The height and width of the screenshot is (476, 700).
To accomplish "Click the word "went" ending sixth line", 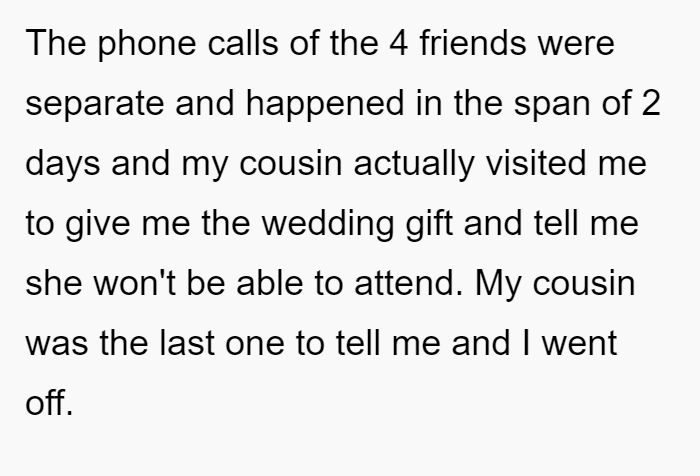I will (579, 344).
